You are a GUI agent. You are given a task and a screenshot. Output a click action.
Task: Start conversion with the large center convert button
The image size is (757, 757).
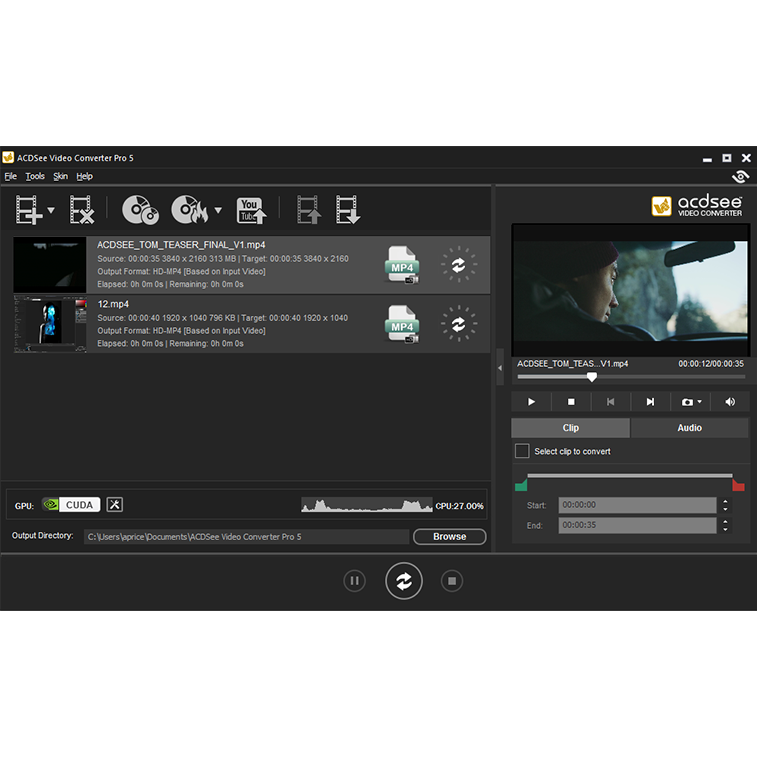click(x=404, y=581)
